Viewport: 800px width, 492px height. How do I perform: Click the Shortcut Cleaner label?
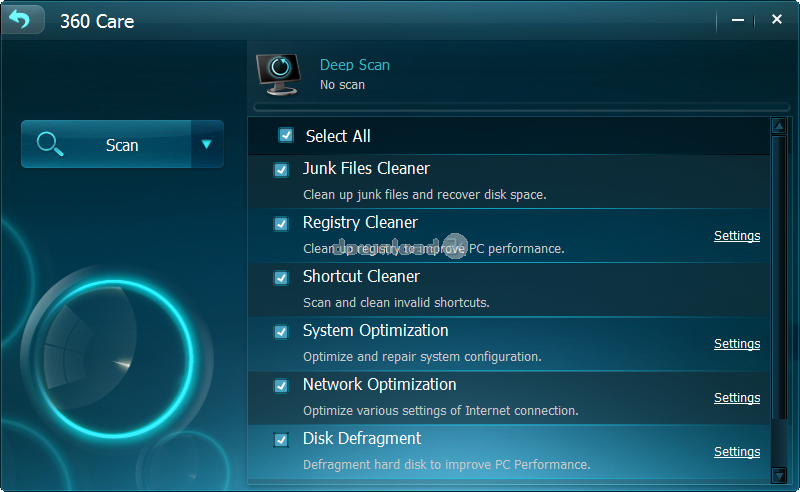361,276
